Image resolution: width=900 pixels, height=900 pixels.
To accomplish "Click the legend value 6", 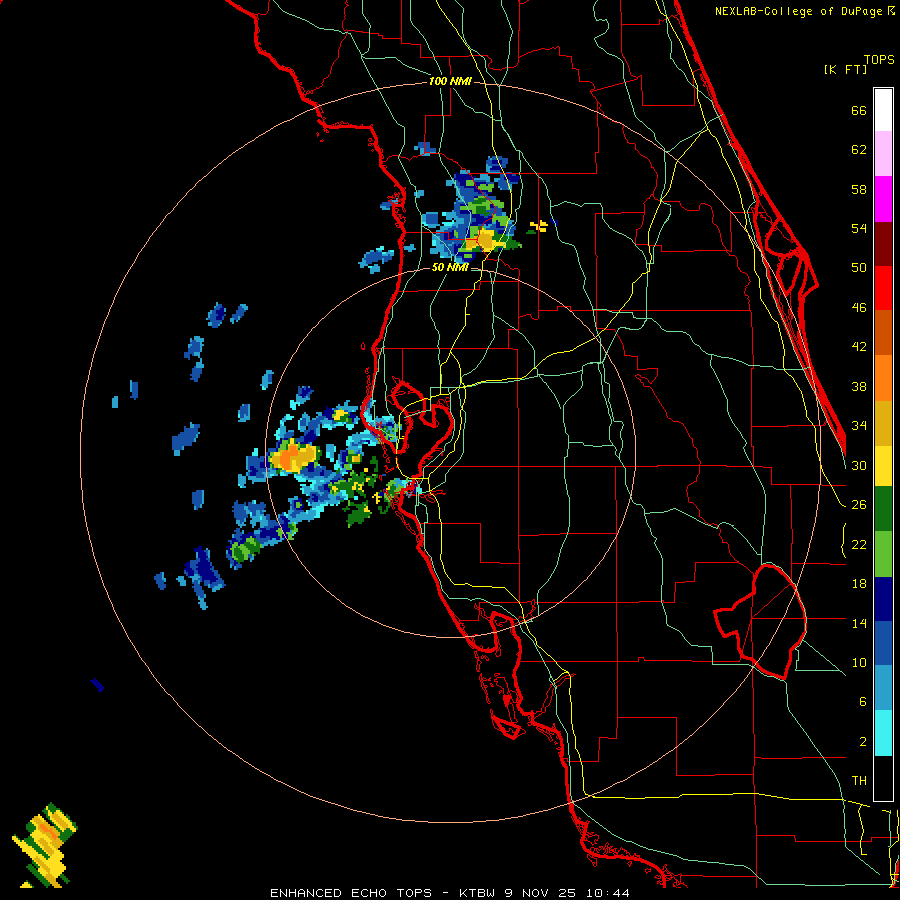I will 863,702.
